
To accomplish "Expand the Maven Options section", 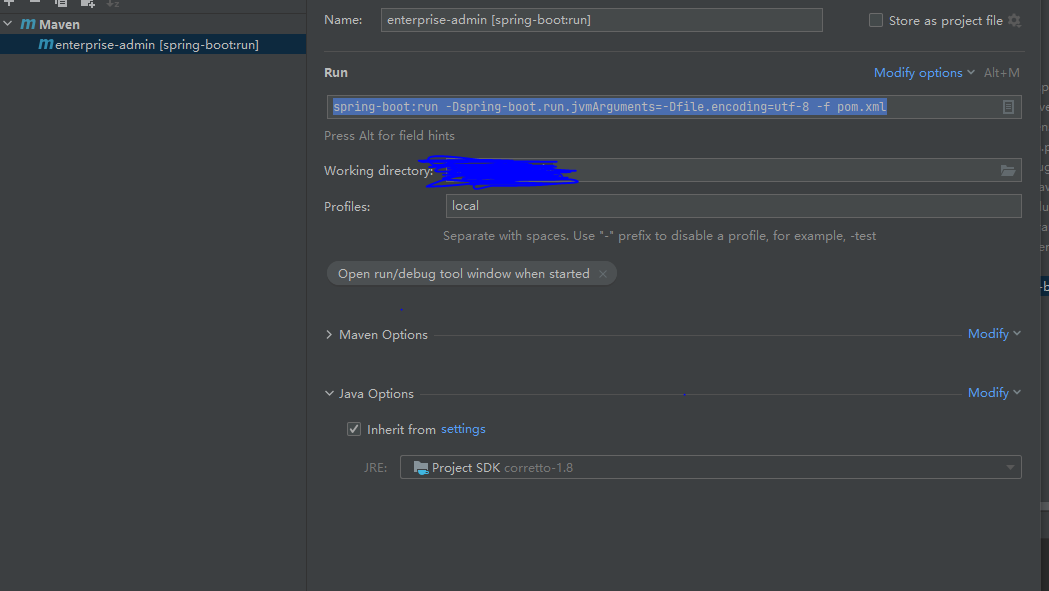I will point(329,334).
